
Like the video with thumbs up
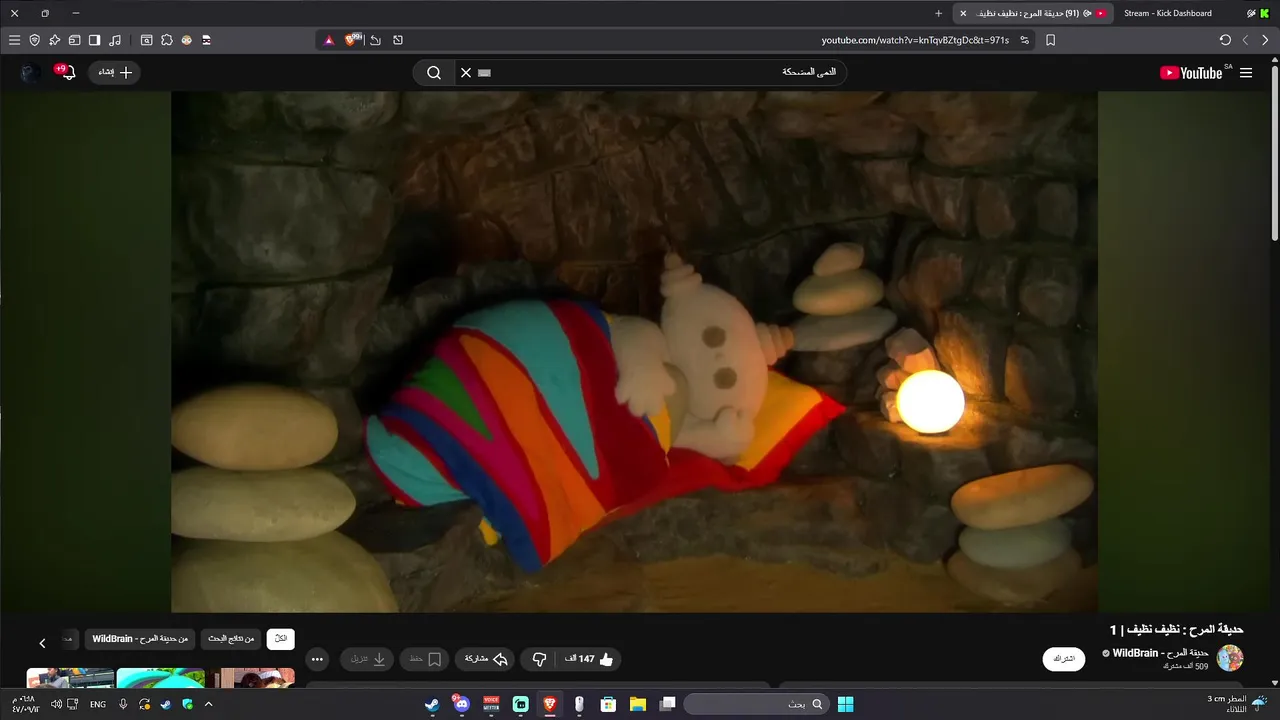click(589, 659)
